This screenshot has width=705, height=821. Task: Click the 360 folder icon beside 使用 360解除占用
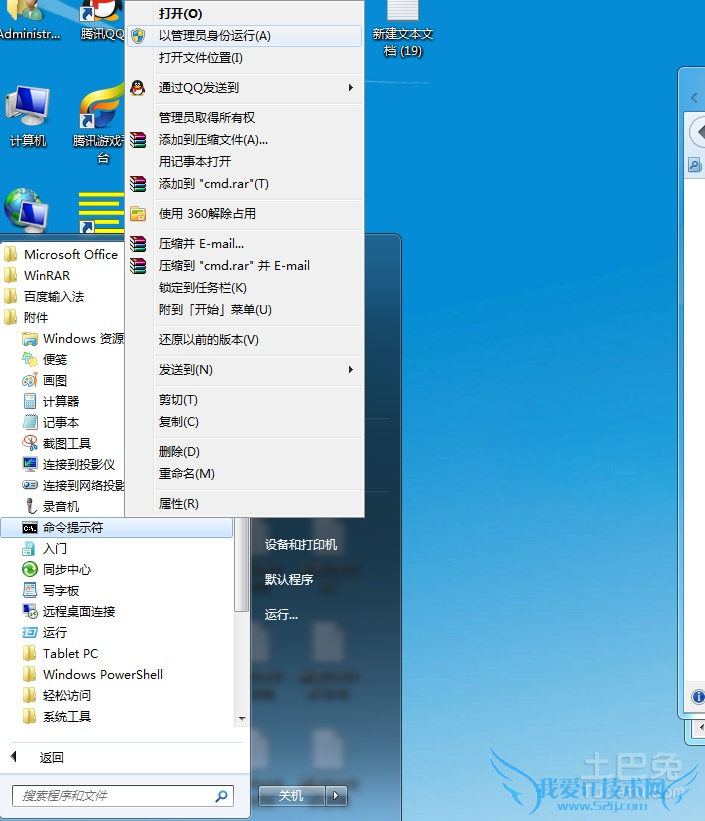point(138,214)
